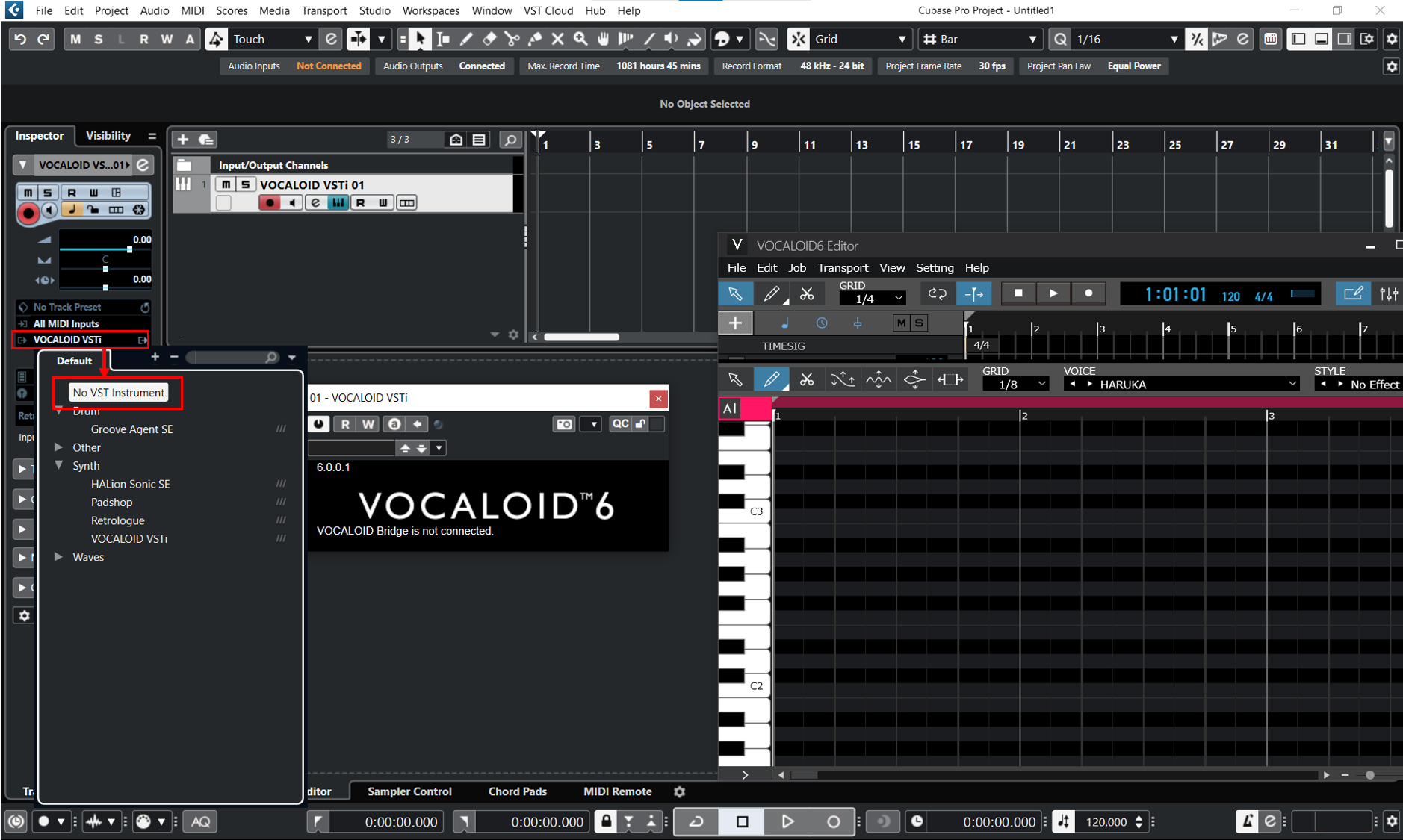The height and width of the screenshot is (840, 1403).
Task: Click the Play button in VOCALOID6 Editor
Action: (1053, 294)
